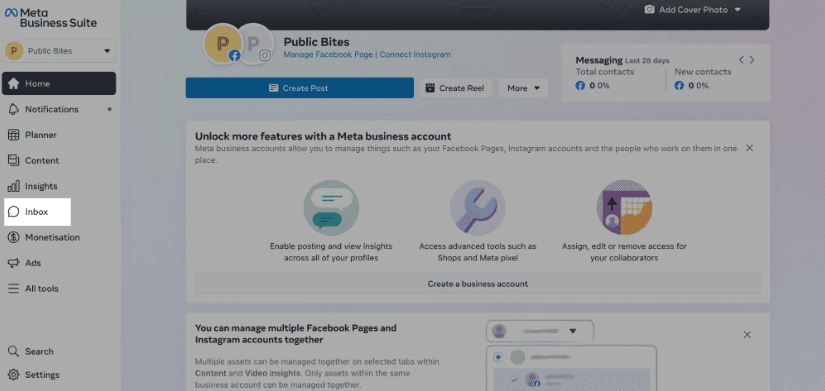Click the Public Bites account avatar in sidebar
This screenshot has width=825, height=391.
tap(14, 51)
